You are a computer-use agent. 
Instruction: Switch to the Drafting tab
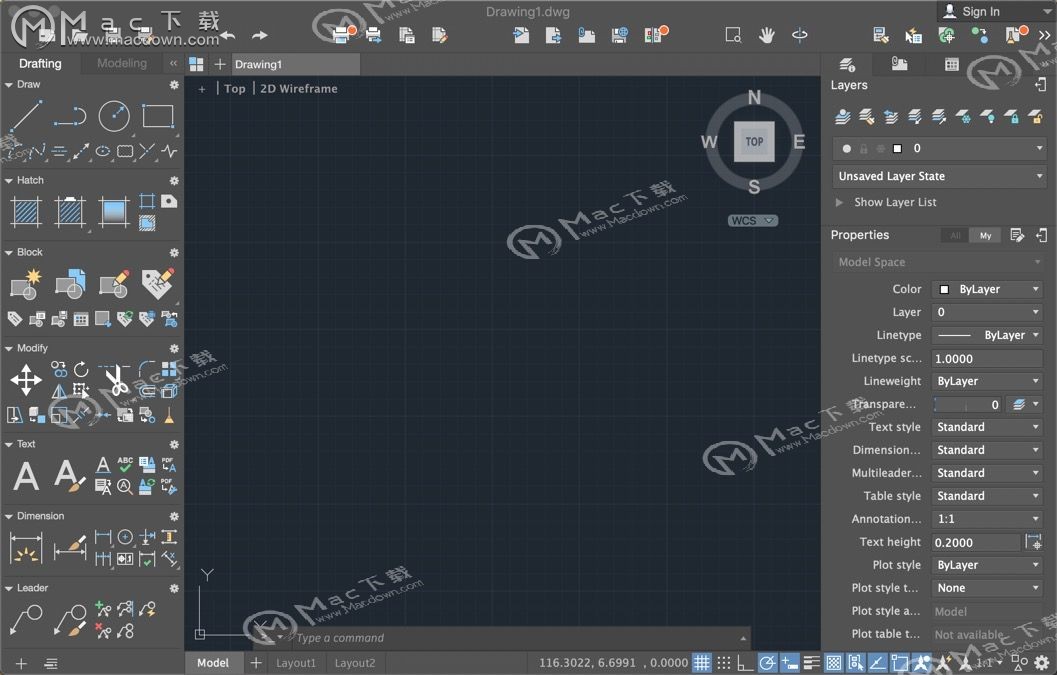point(40,63)
